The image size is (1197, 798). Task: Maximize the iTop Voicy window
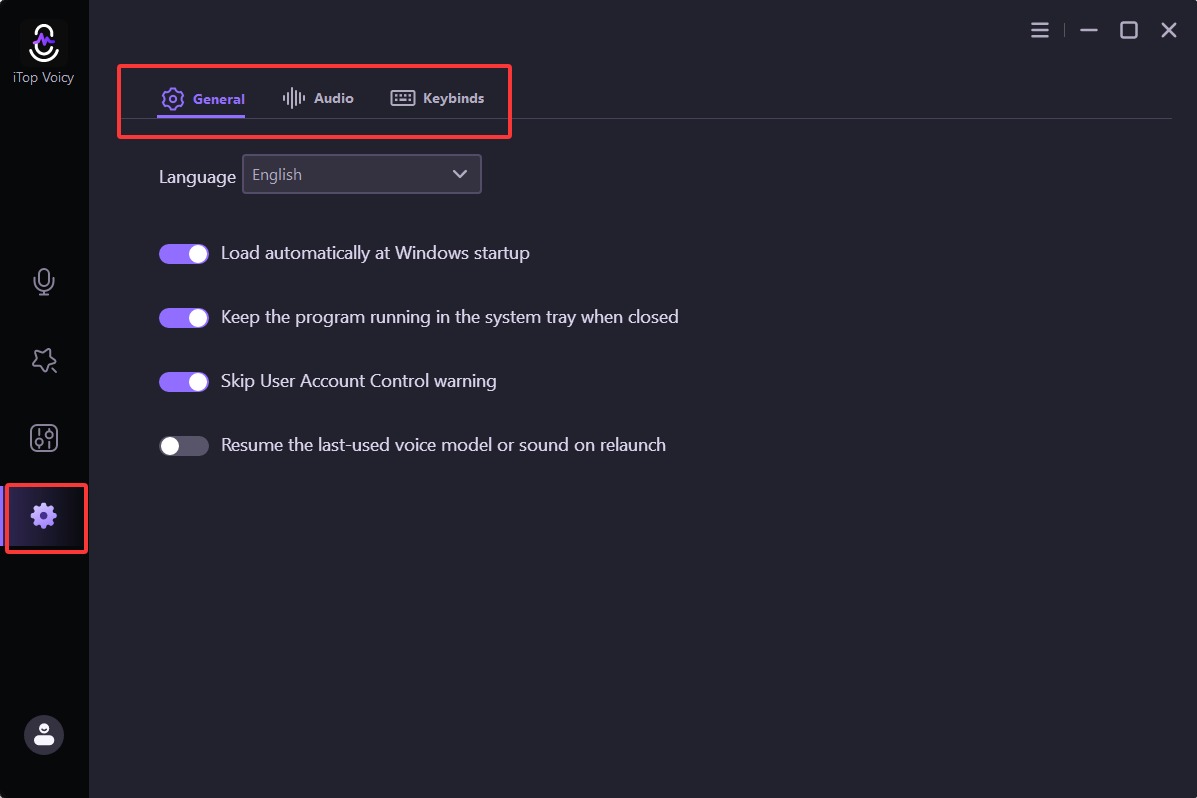tap(1129, 31)
